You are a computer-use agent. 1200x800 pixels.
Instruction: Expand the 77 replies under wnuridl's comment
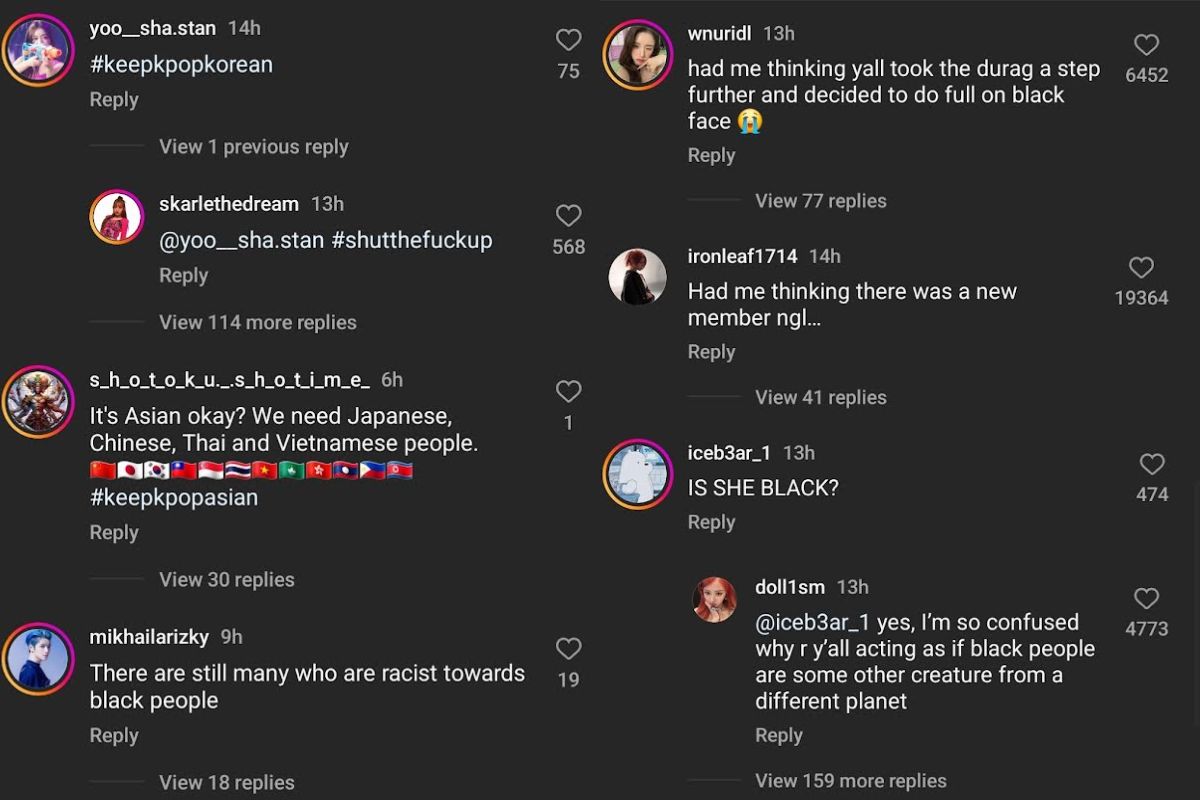(x=820, y=200)
